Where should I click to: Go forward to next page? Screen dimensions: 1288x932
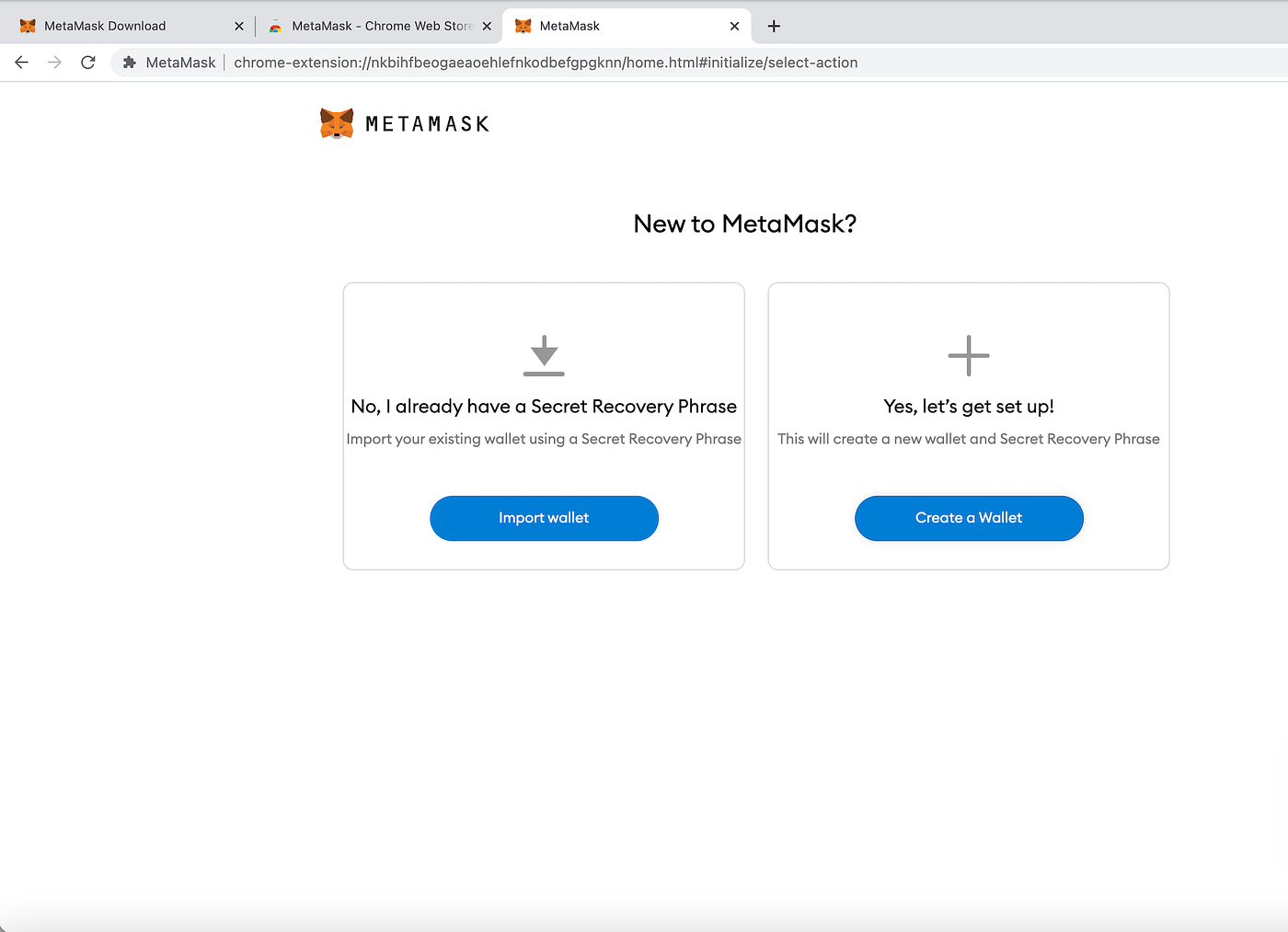[x=55, y=63]
